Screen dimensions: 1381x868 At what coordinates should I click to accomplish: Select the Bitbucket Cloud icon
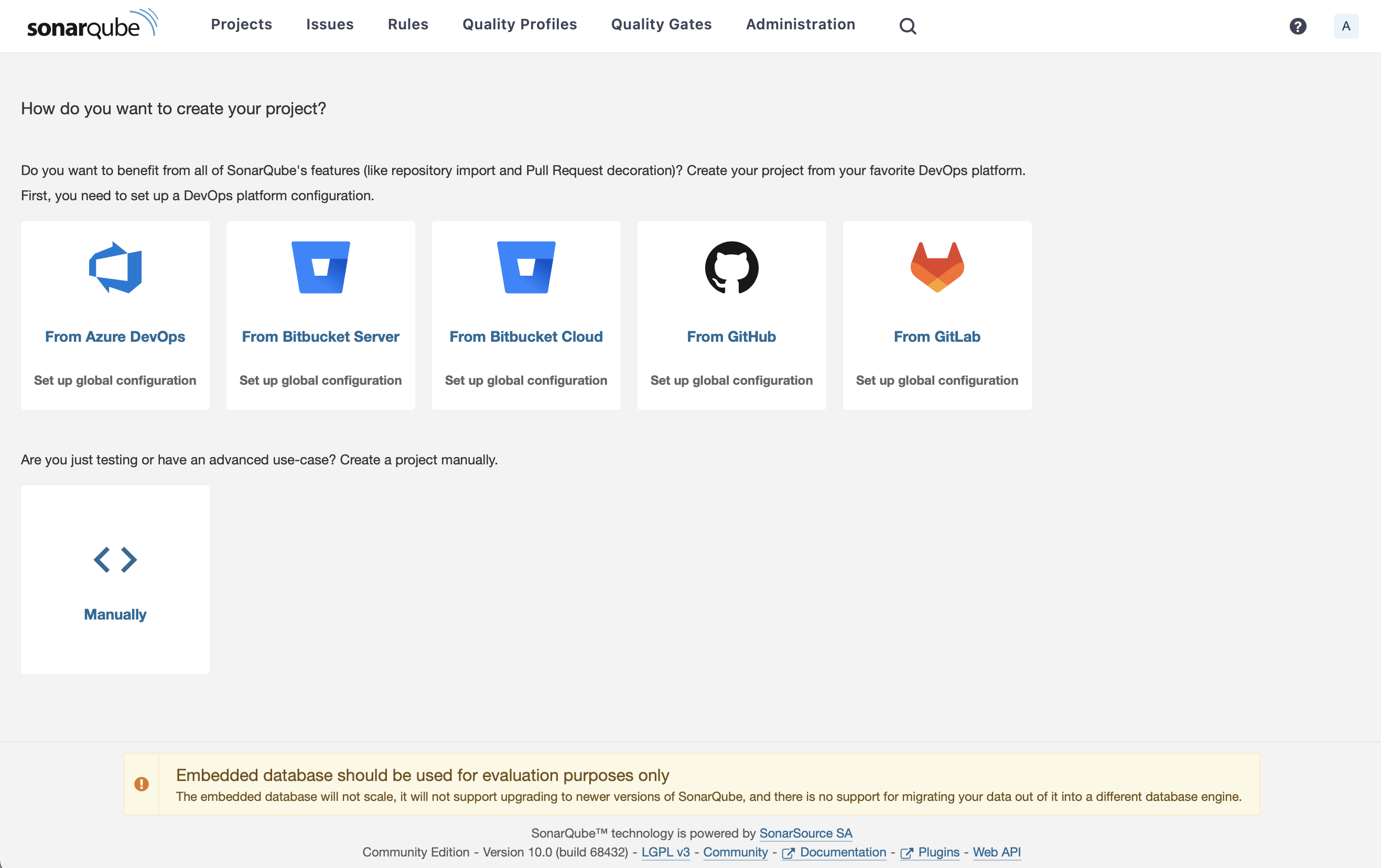(526, 268)
